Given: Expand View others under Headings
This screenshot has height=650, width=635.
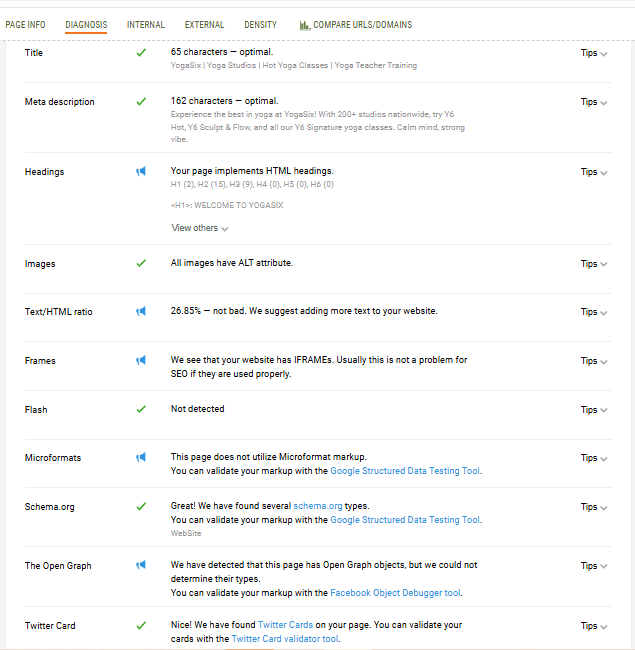Looking at the screenshot, I should (x=200, y=228).
